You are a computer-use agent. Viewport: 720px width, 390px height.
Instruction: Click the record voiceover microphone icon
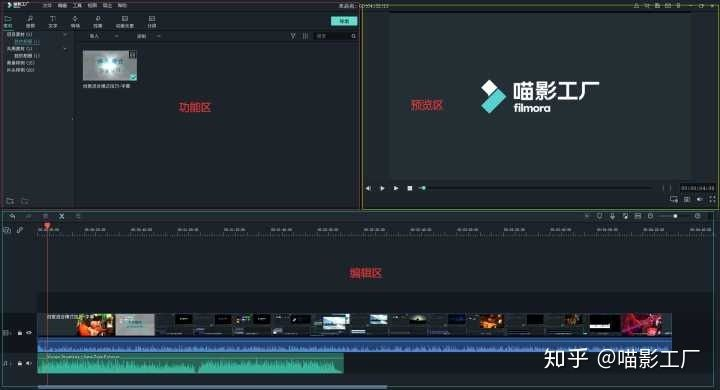613,216
